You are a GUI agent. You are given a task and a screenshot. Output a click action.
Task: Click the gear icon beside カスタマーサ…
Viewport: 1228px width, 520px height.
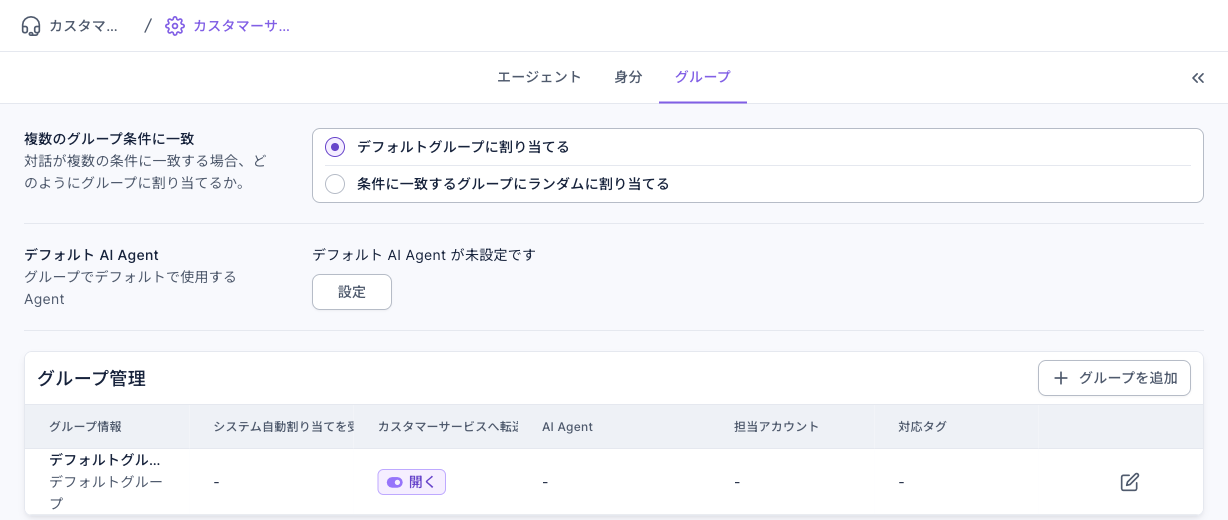click(x=175, y=26)
